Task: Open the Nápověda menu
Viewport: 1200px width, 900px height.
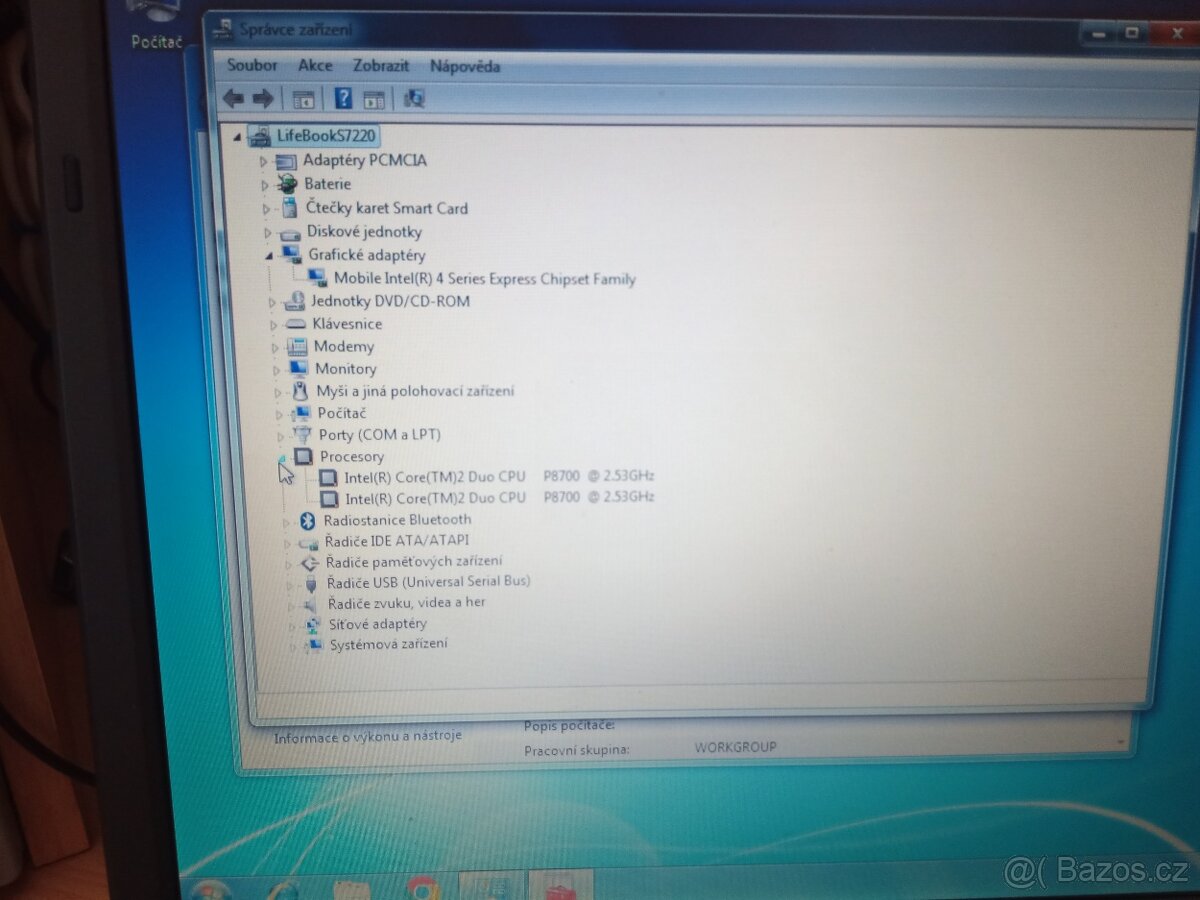Action: [465, 66]
